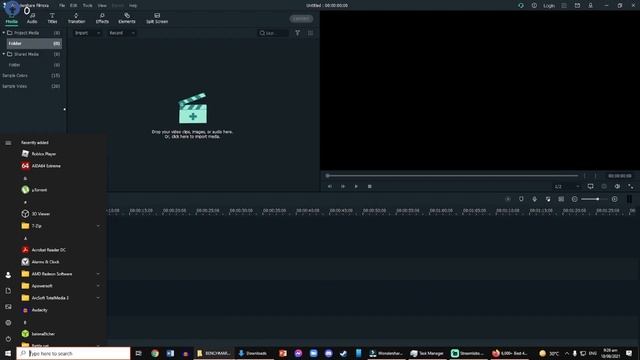Image resolution: width=640 pixels, height=360 pixels.
Task: Open the Elements tab
Action: (x=127, y=18)
